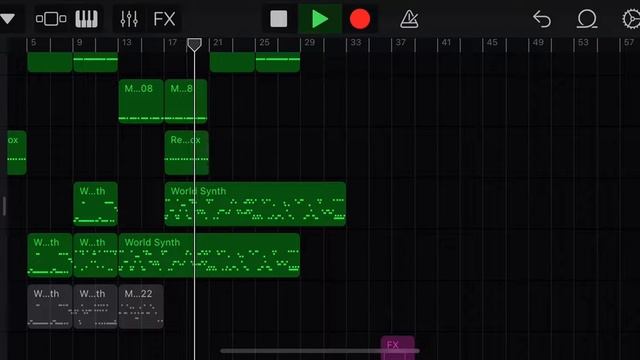Tap bar 41 on the ruler
This screenshot has height=360, width=640.
coord(447,42)
